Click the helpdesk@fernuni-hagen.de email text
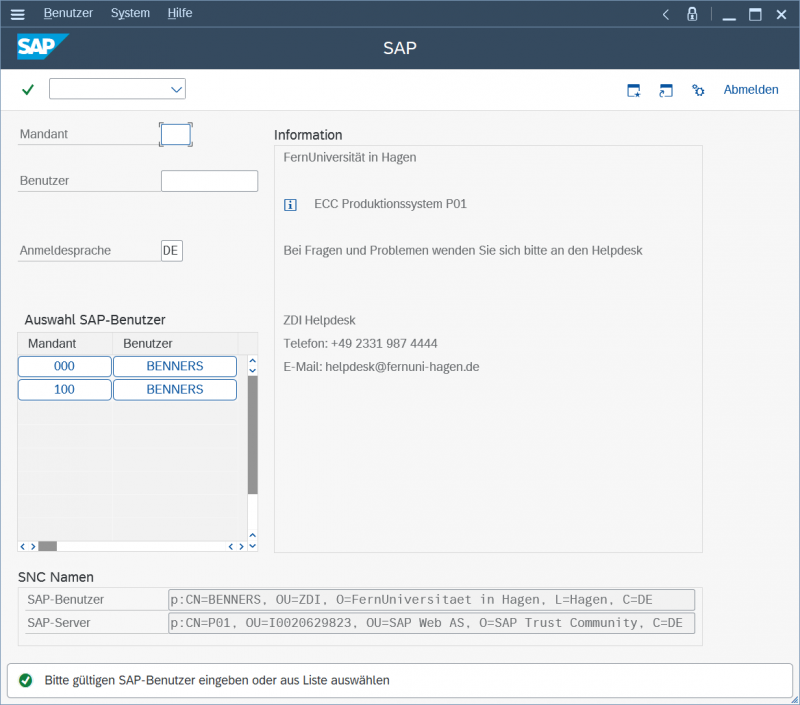Image resolution: width=800 pixels, height=705 pixels. (x=402, y=367)
